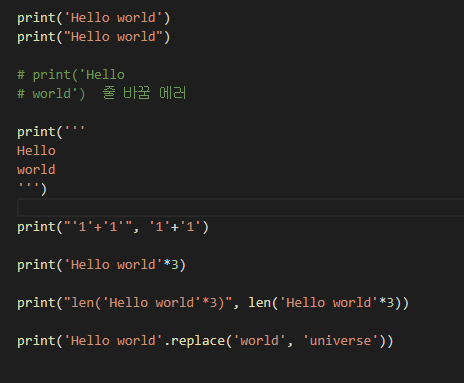Click the standalone Hello line inside the triple quotes
Screen dimensions: 464x383
(36, 151)
